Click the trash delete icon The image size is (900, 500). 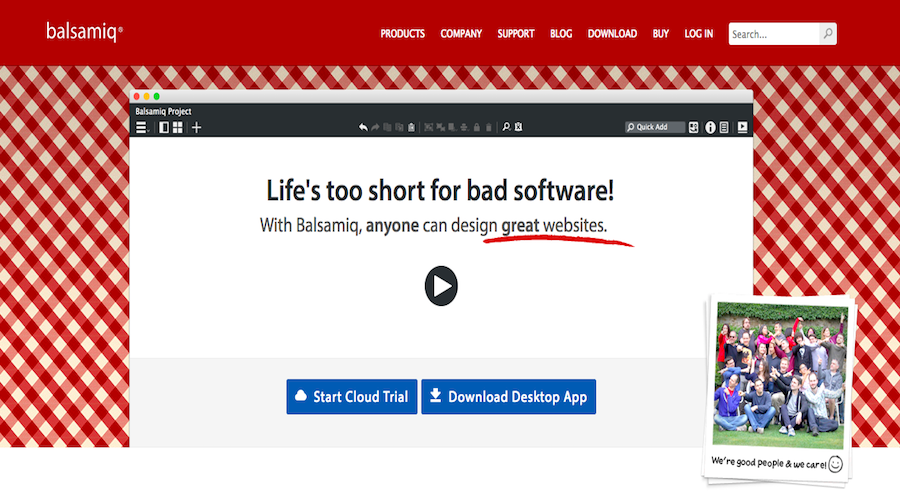tap(488, 127)
